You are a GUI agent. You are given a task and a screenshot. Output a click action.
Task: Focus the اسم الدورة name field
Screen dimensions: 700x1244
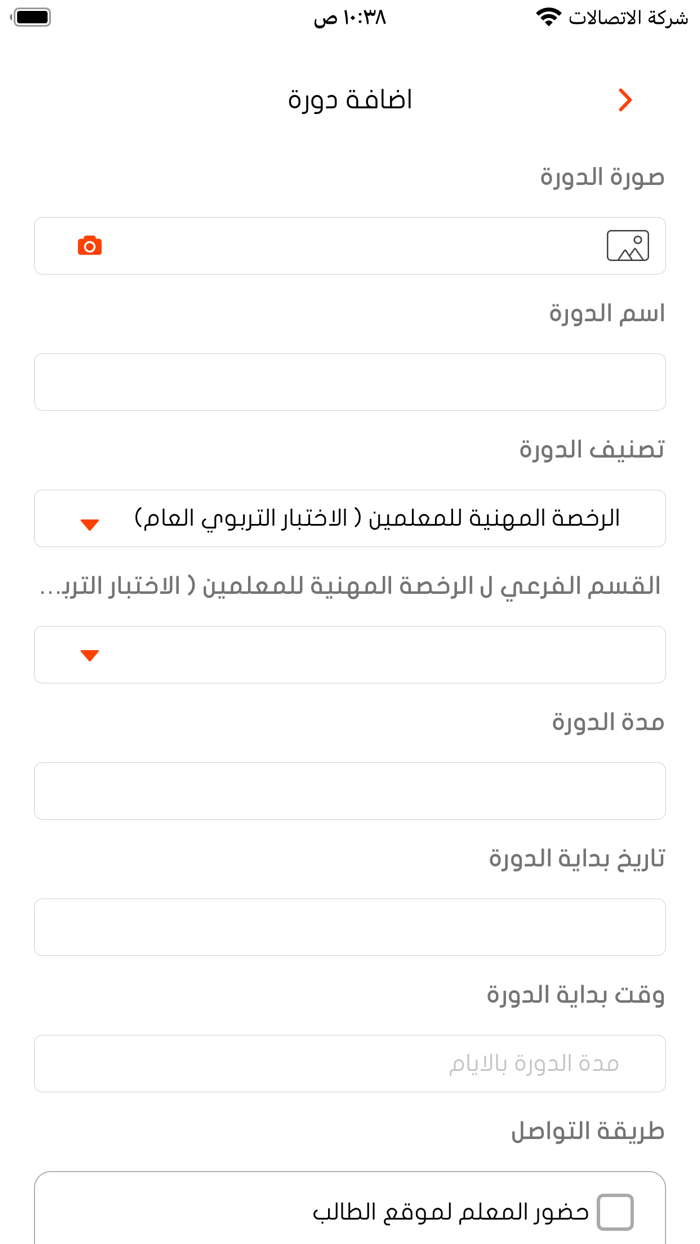350,382
